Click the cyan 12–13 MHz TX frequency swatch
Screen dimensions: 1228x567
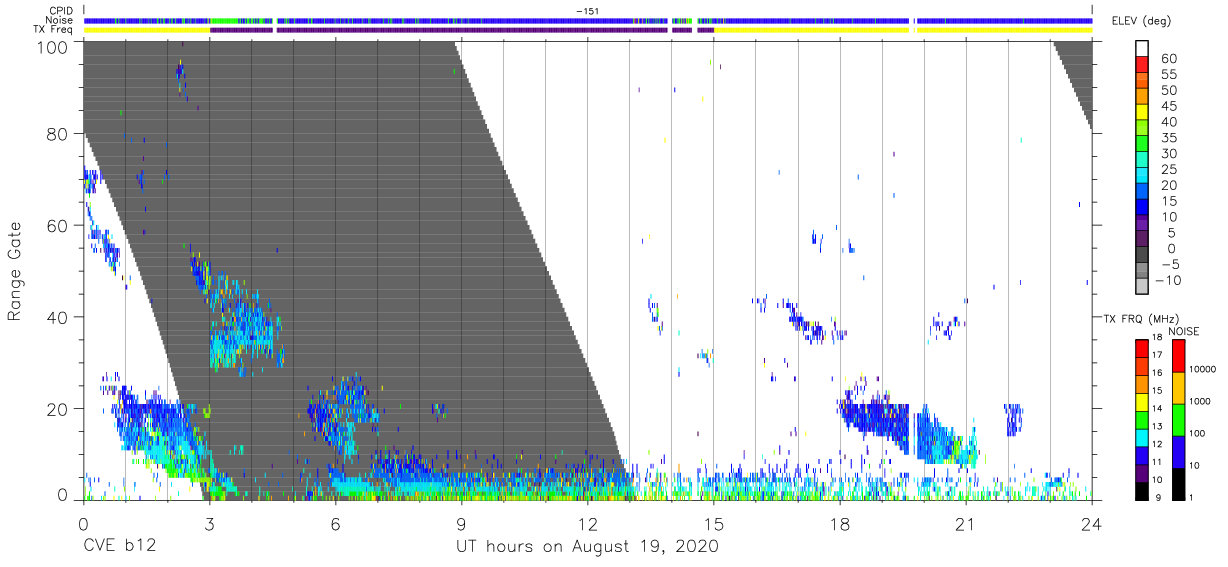tap(1142, 437)
